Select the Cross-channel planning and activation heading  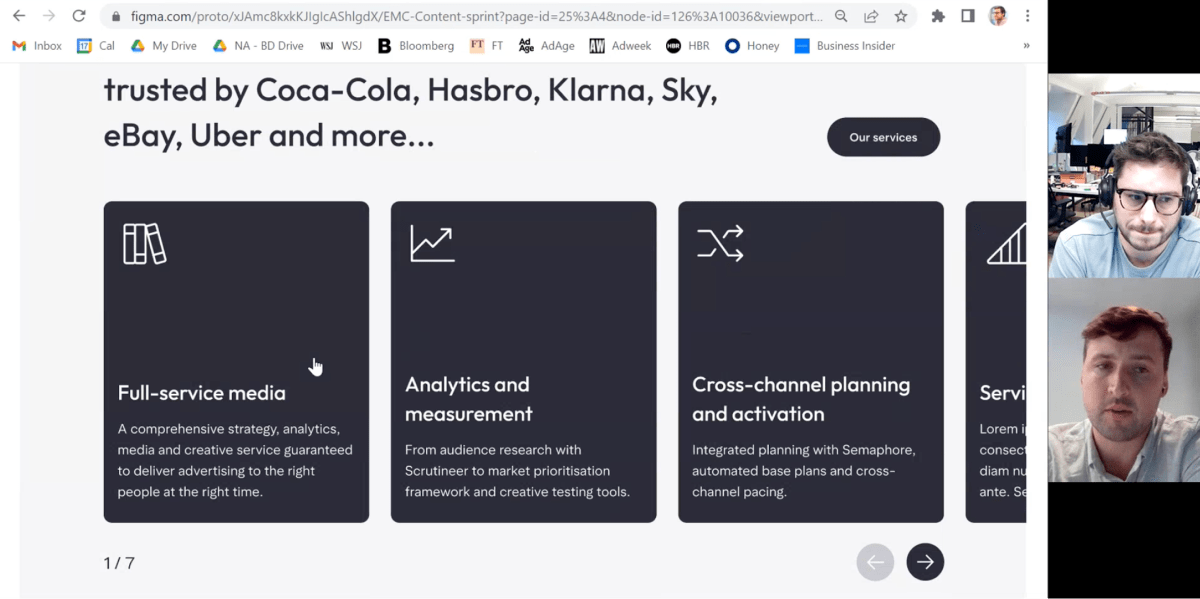(x=801, y=399)
